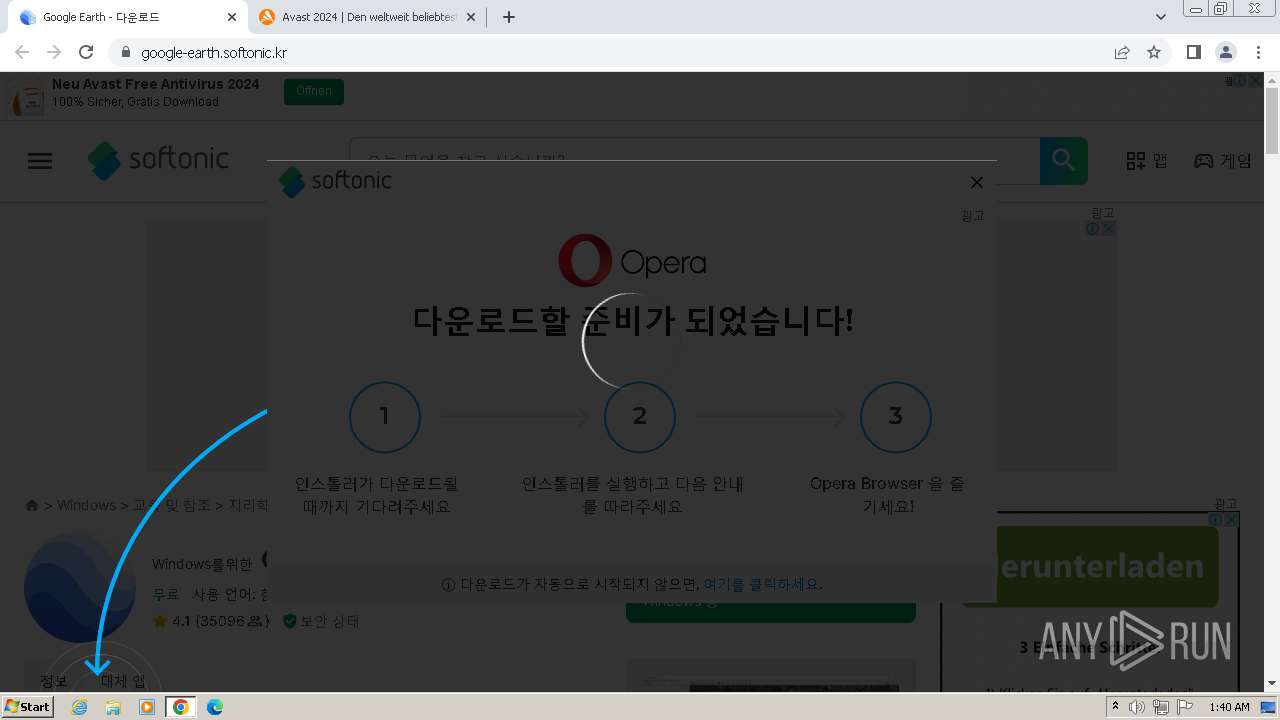Click the home icon in the breadcrumb
Screen dimensions: 1280x720
(x=32, y=505)
